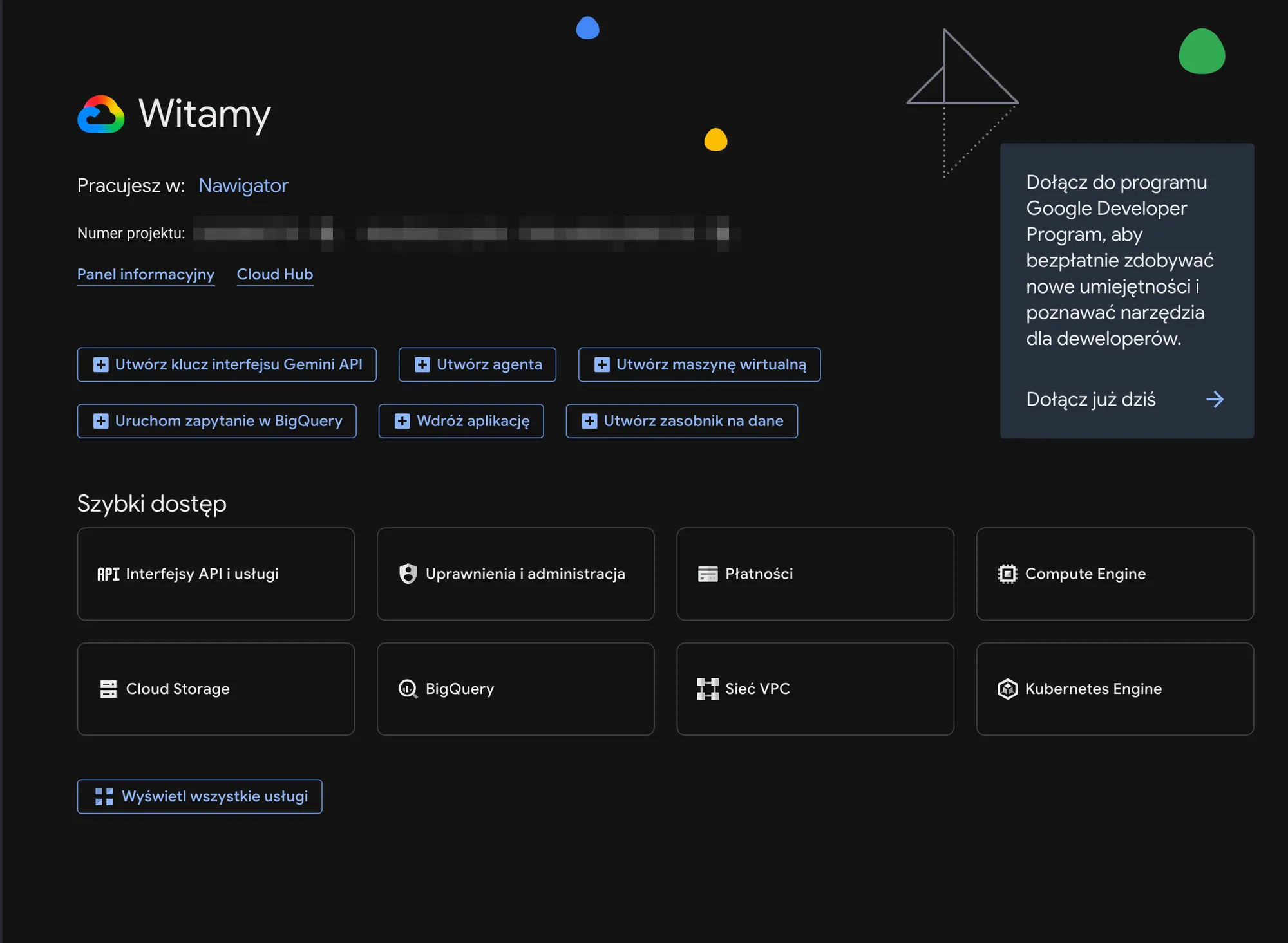Click the arrow next to Dołącz już dziś
The width and height of the screenshot is (1288, 943).
coord(1215,400)
